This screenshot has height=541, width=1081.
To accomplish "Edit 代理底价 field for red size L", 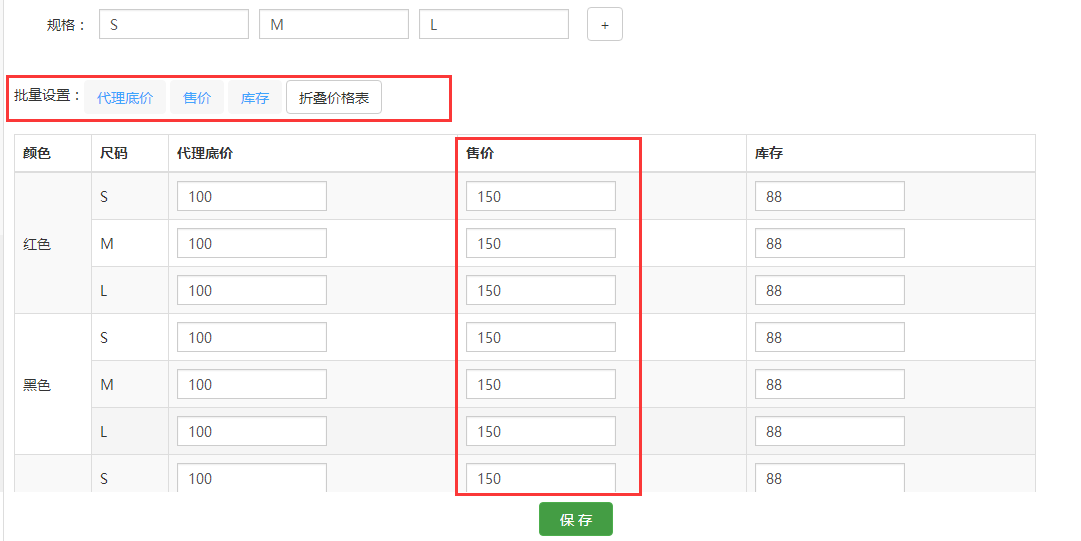I will [x=251, y=291].
